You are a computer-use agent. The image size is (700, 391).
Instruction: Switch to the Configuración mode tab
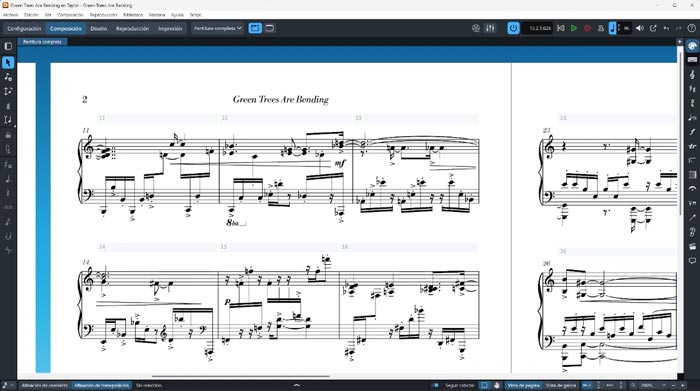click(24, 28)
